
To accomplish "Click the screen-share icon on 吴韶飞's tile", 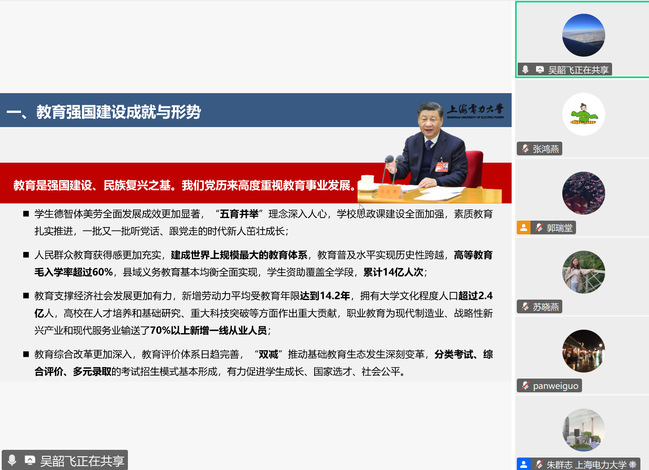I will pos(538,70).
